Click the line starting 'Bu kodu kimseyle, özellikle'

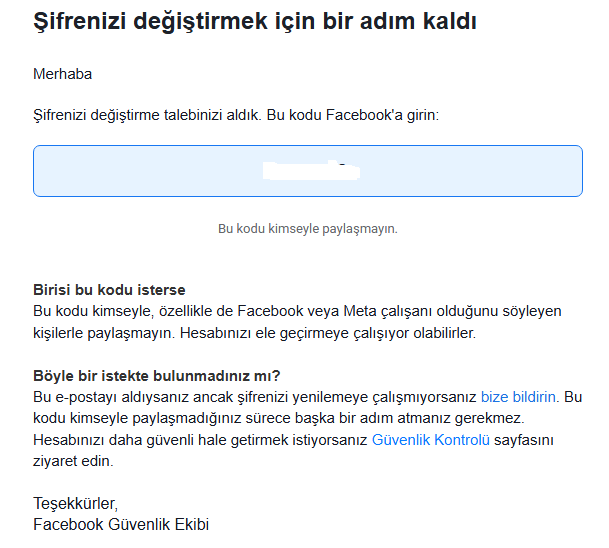297,311
